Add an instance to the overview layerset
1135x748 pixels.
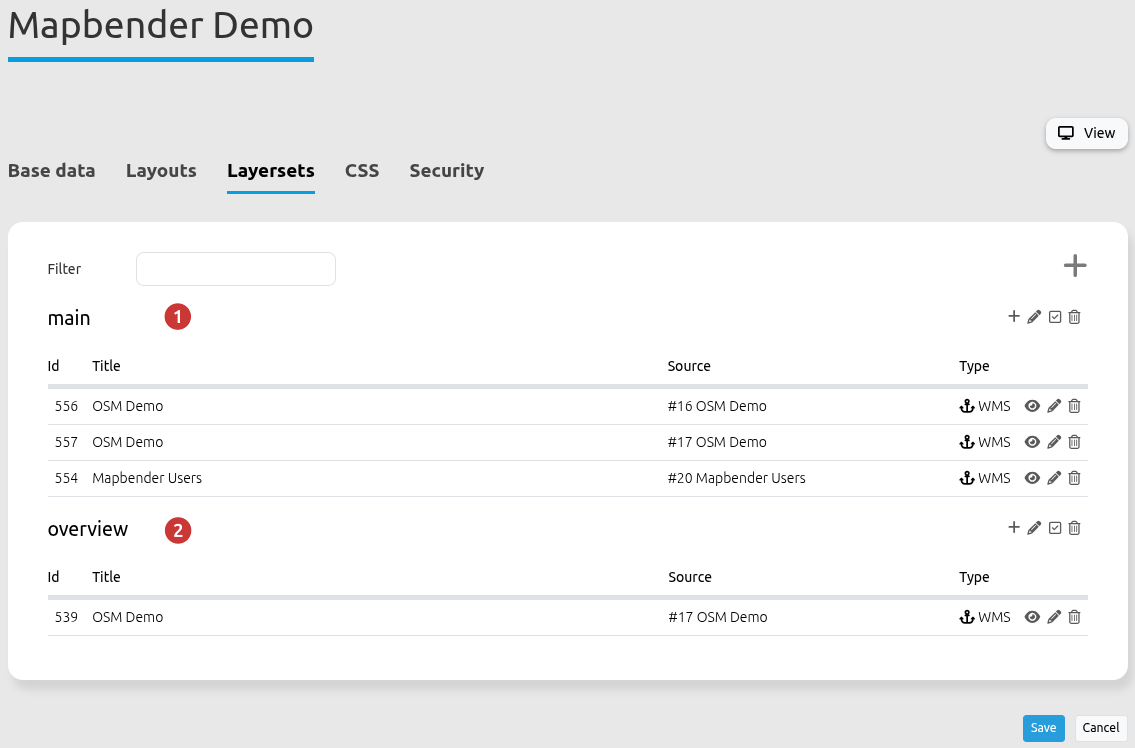[x=1013, y=528]
